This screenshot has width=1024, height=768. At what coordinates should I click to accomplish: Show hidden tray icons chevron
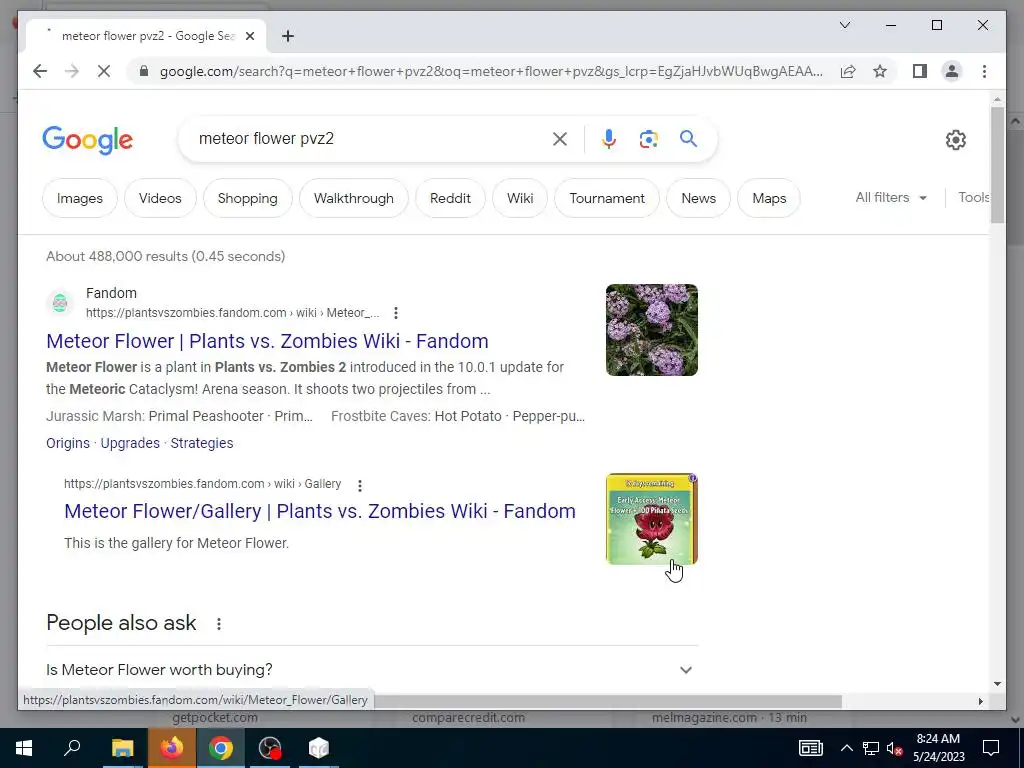pos(846,748)
